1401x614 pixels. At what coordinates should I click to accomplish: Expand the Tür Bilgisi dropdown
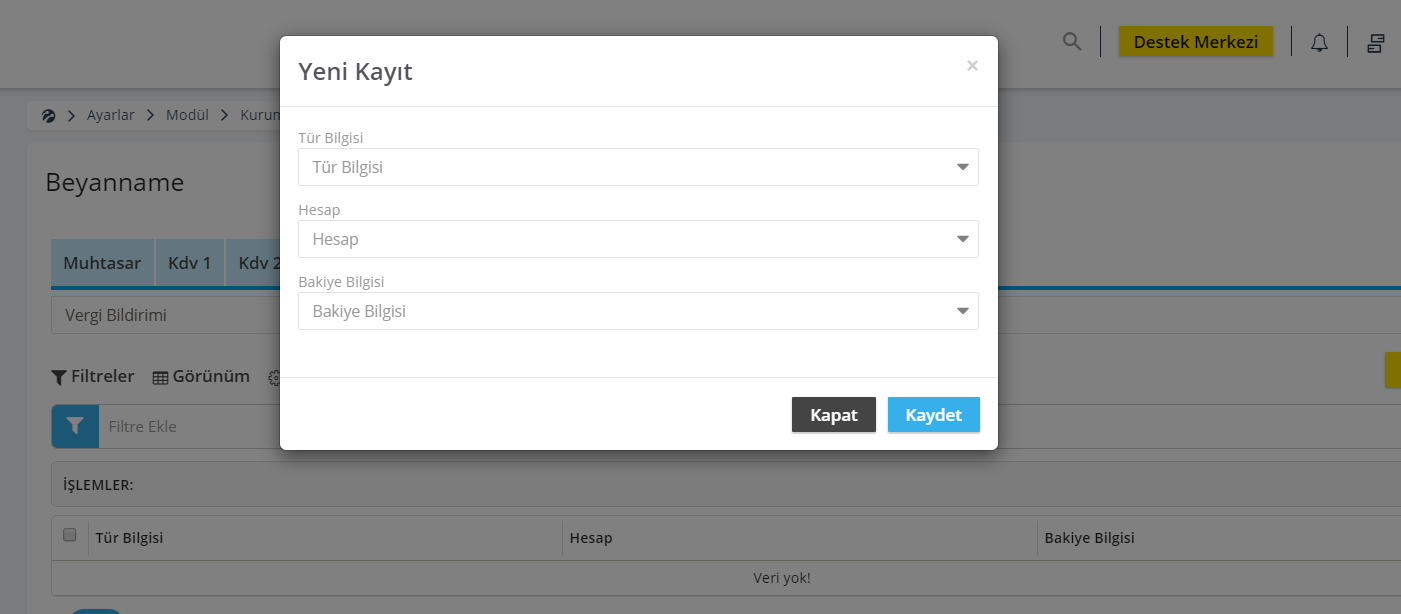tap(638, 167)
